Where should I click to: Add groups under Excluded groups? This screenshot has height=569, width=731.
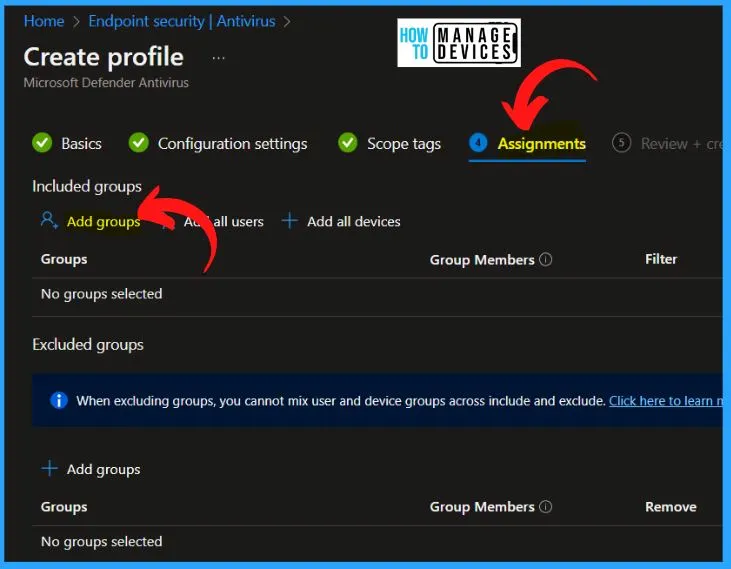tap(103, 469)
